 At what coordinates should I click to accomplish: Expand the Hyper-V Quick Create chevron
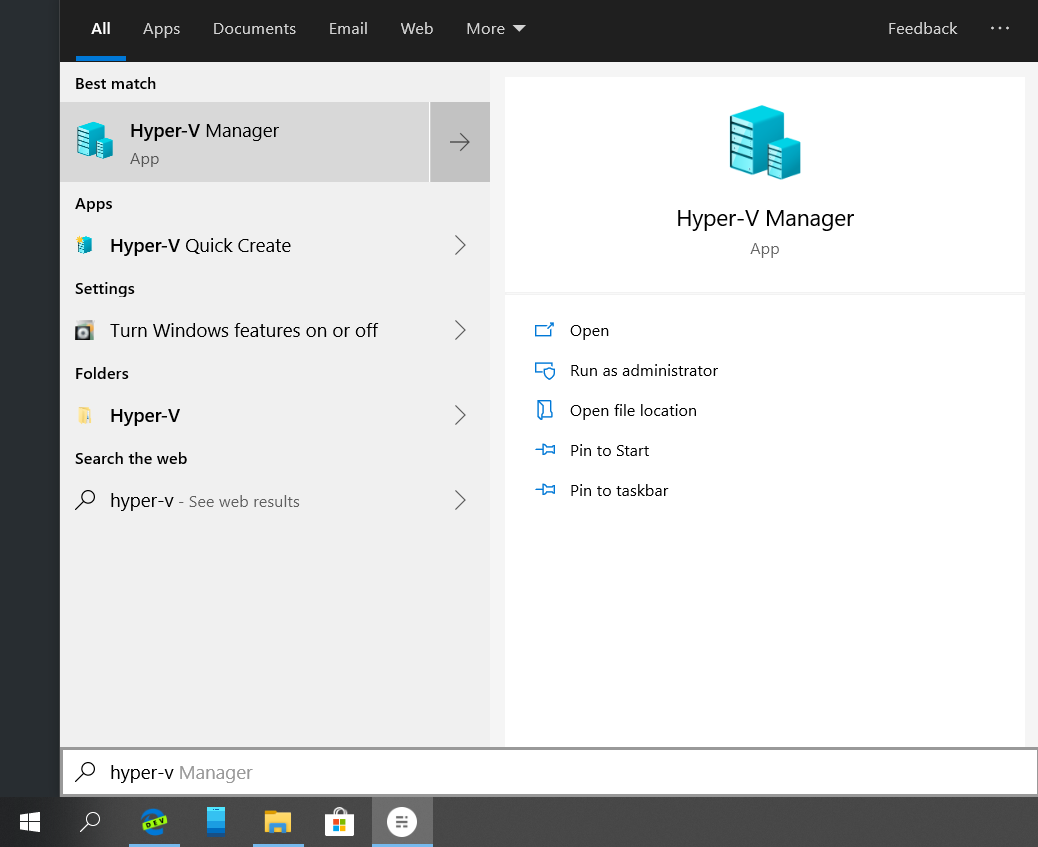pyautogui.click(x=459, y=245)
